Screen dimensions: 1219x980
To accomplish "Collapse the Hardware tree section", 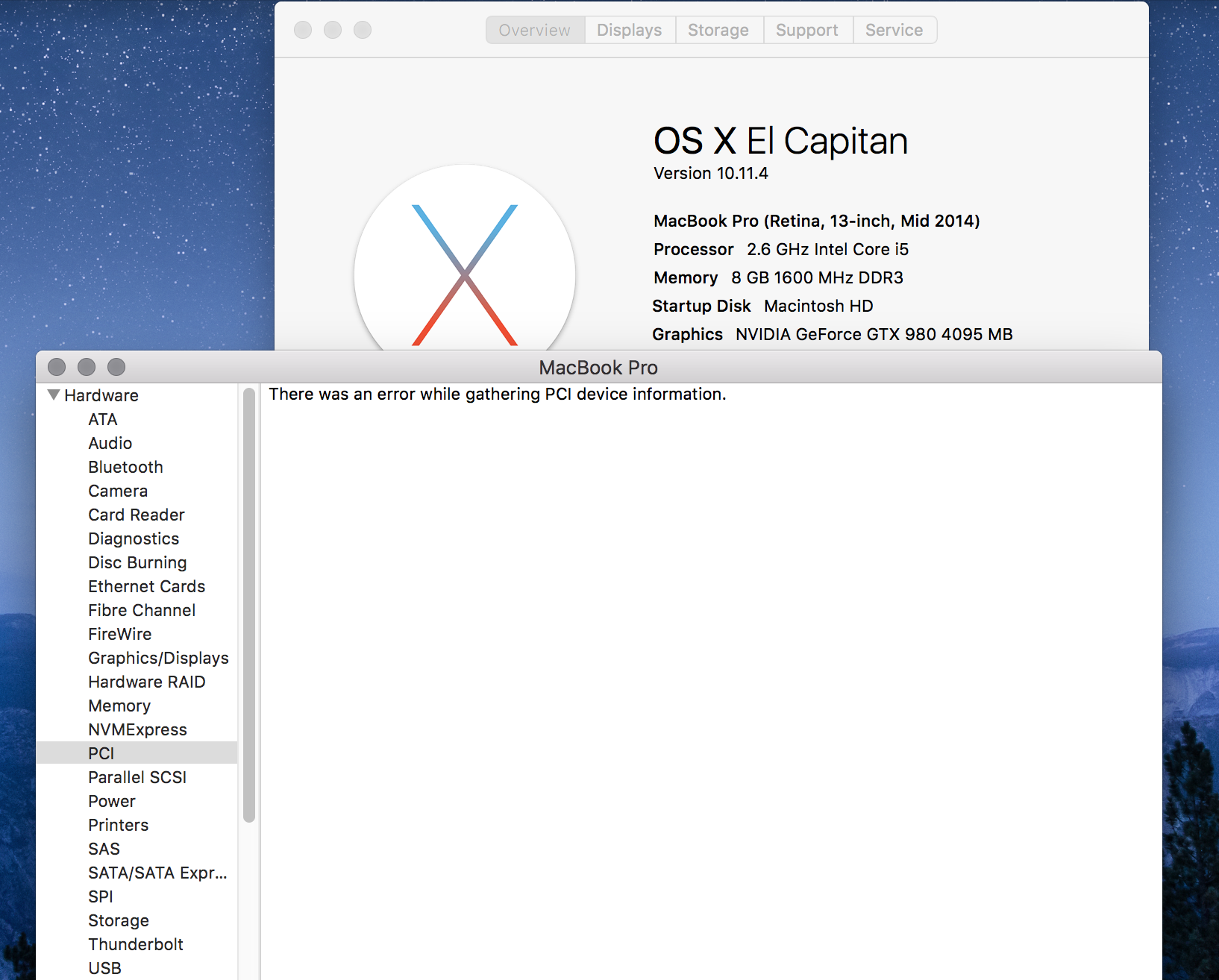I will point(54,395).
